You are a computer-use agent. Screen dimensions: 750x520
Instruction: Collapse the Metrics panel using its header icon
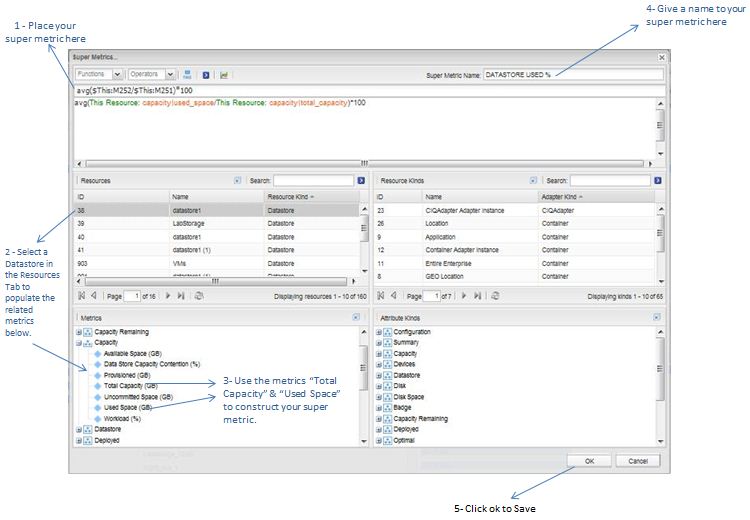[x=357, y=317]
